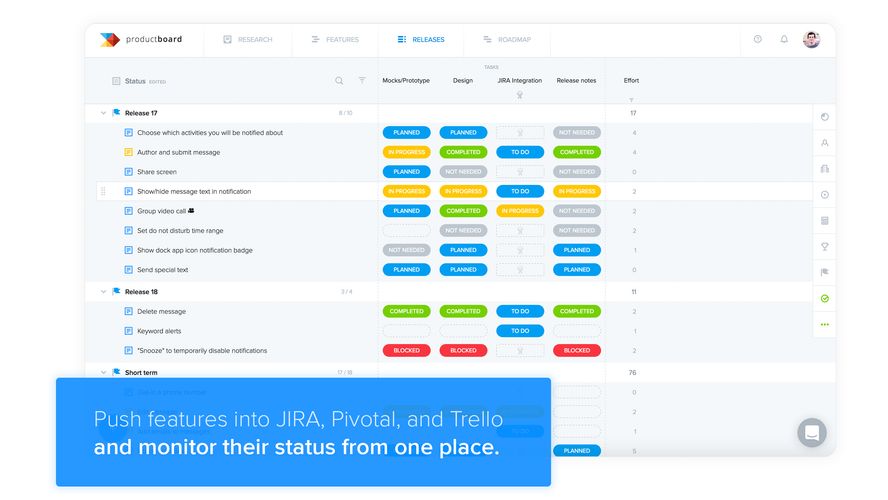
Task: Click the feature icon beside Delete message
Action: point(129,311)
